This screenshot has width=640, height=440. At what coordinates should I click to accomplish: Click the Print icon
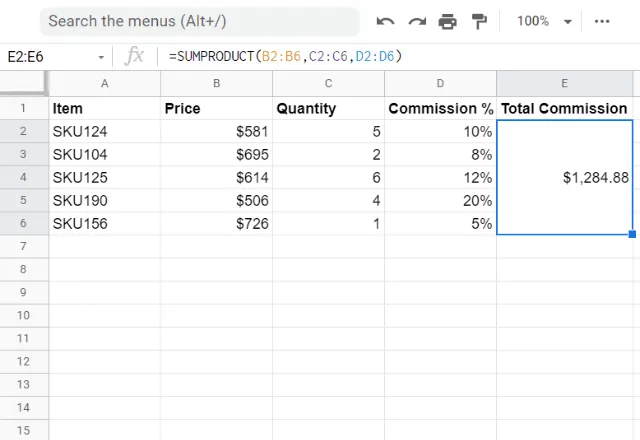(447, 21)
